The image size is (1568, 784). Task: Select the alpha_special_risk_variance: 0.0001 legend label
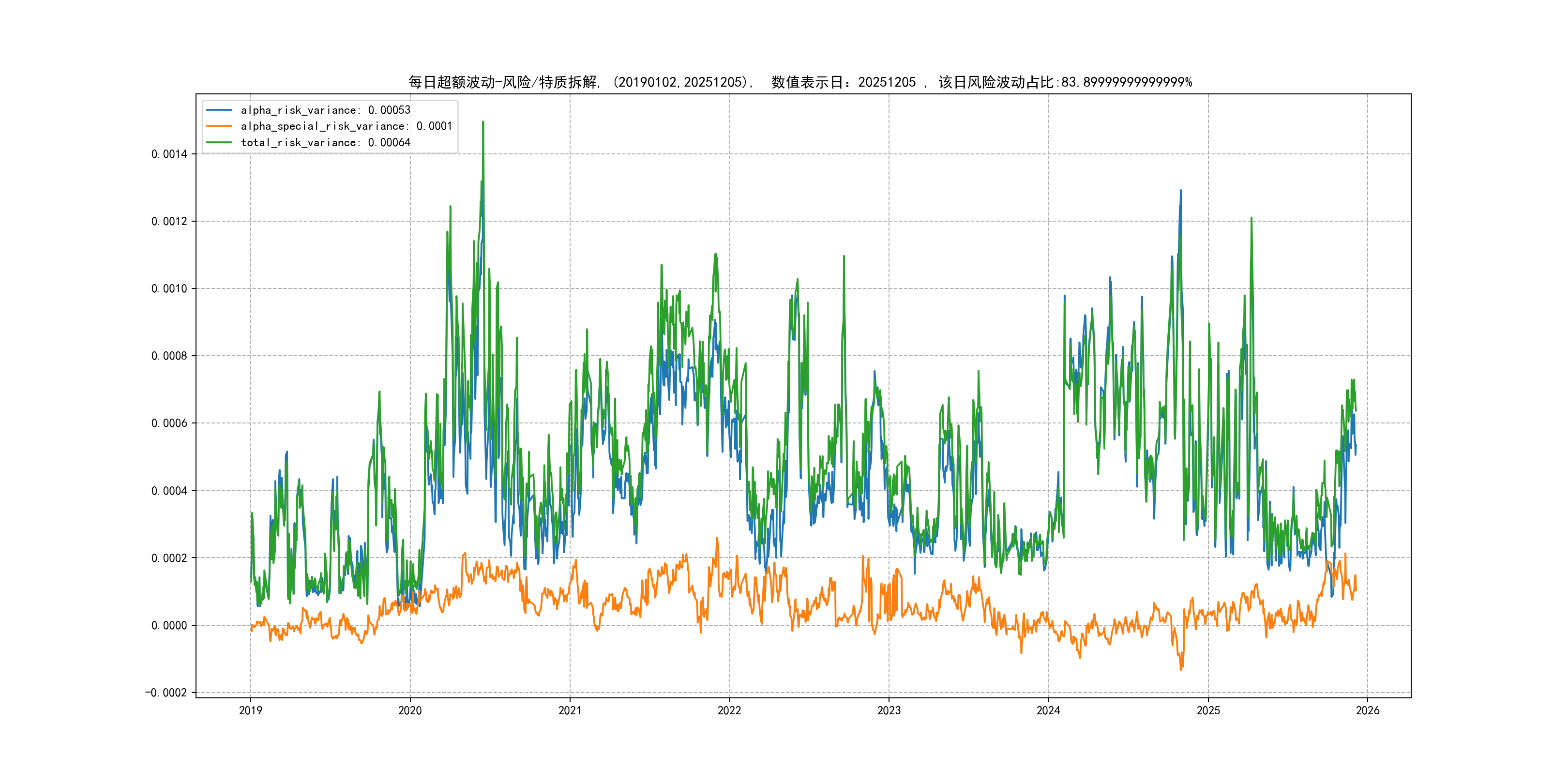(x=346, y=126)
